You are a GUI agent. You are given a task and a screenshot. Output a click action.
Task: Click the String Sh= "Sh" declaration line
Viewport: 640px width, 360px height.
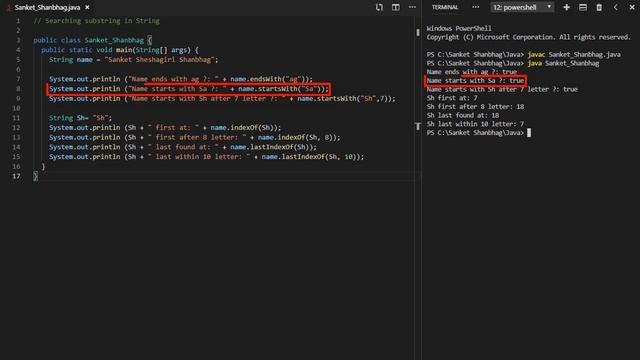click(x=80, y=118)
